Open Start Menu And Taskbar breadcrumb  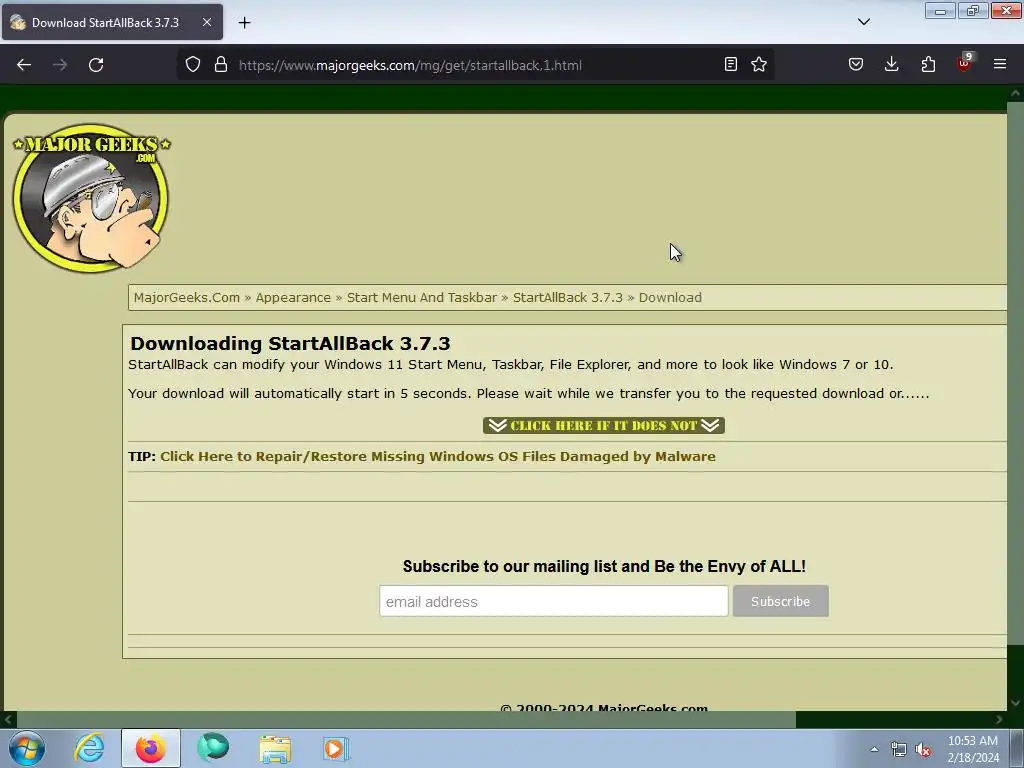(x=422, y=298)
